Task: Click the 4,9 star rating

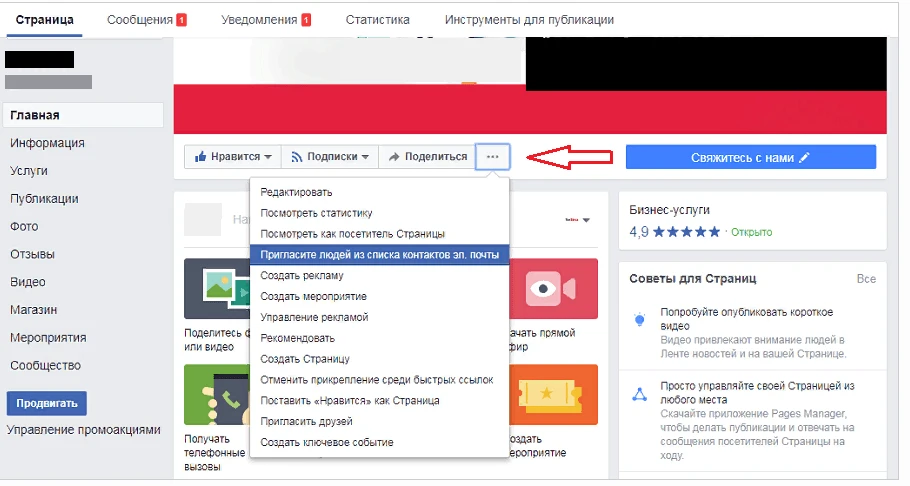Action: pyautogui.click(x=674, y=232)
